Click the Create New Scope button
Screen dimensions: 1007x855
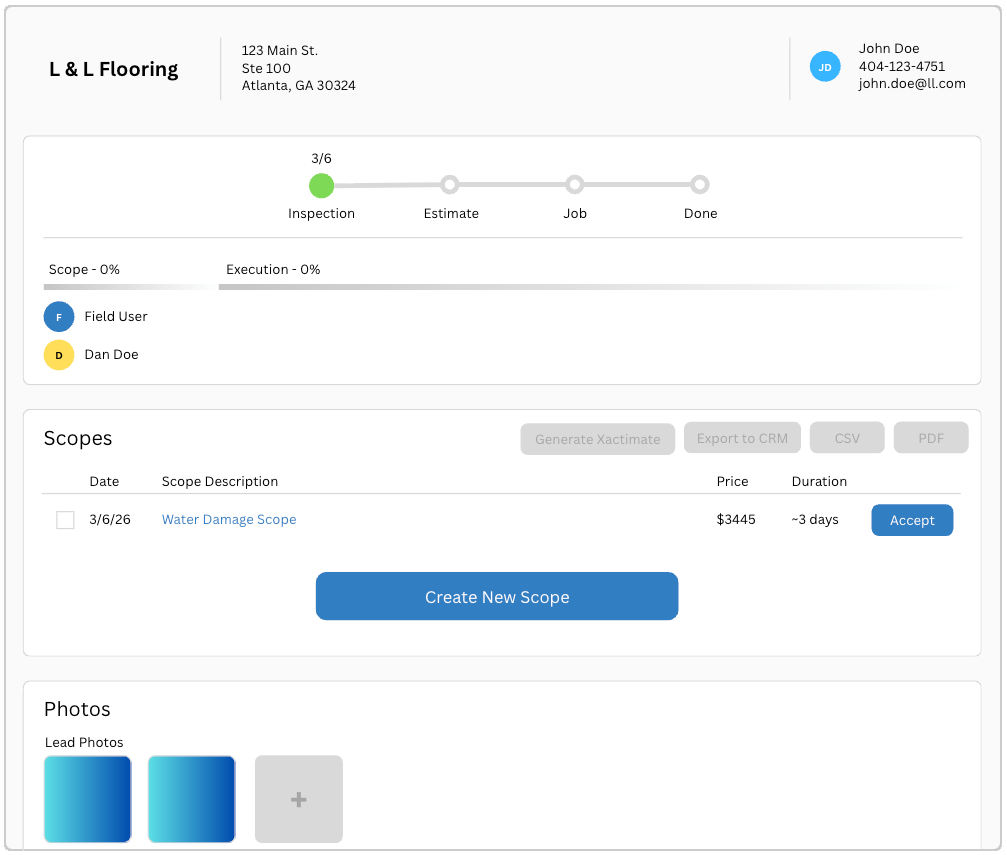pos(497,597)
